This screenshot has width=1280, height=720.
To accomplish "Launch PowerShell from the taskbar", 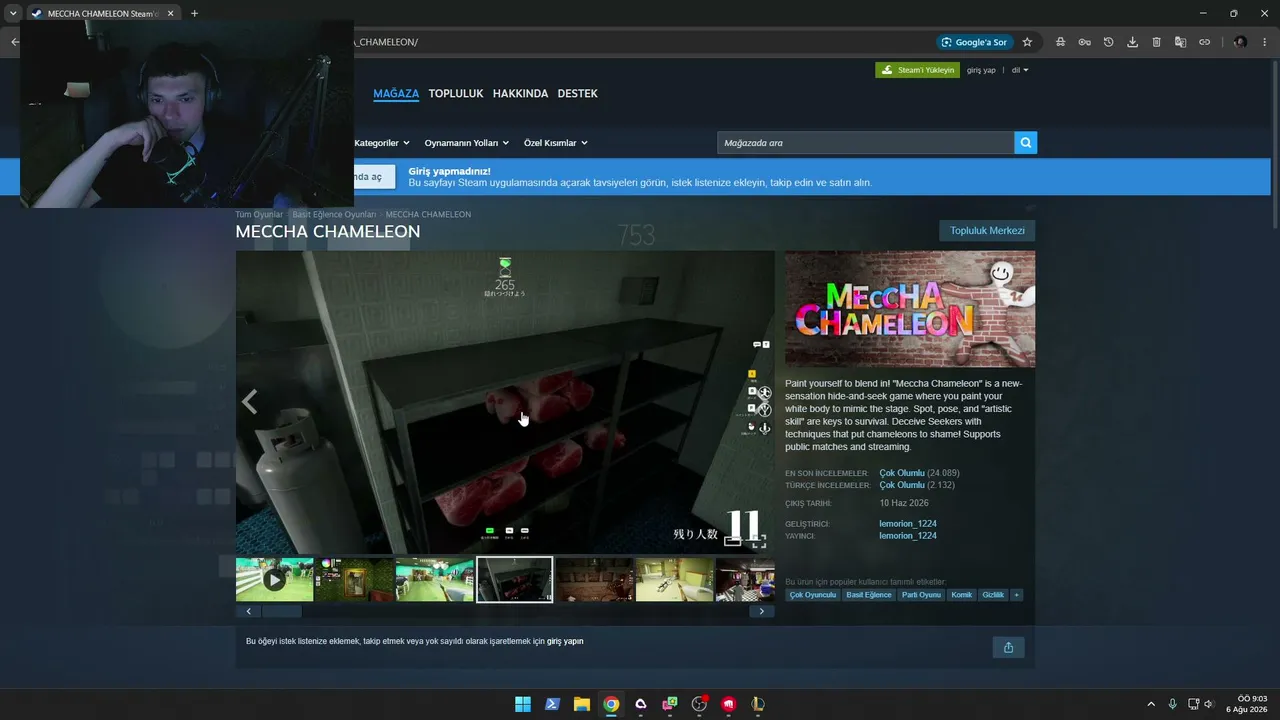I will click(x=552, y=704).
